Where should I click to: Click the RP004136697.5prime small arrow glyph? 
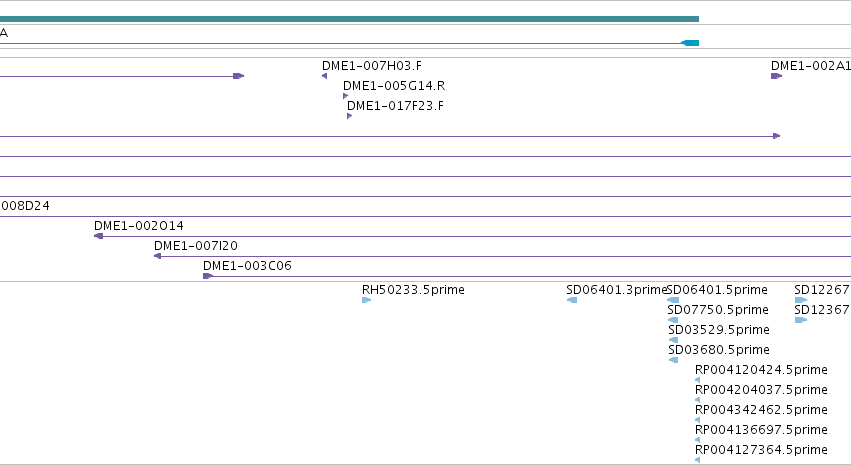pos(697,441)
